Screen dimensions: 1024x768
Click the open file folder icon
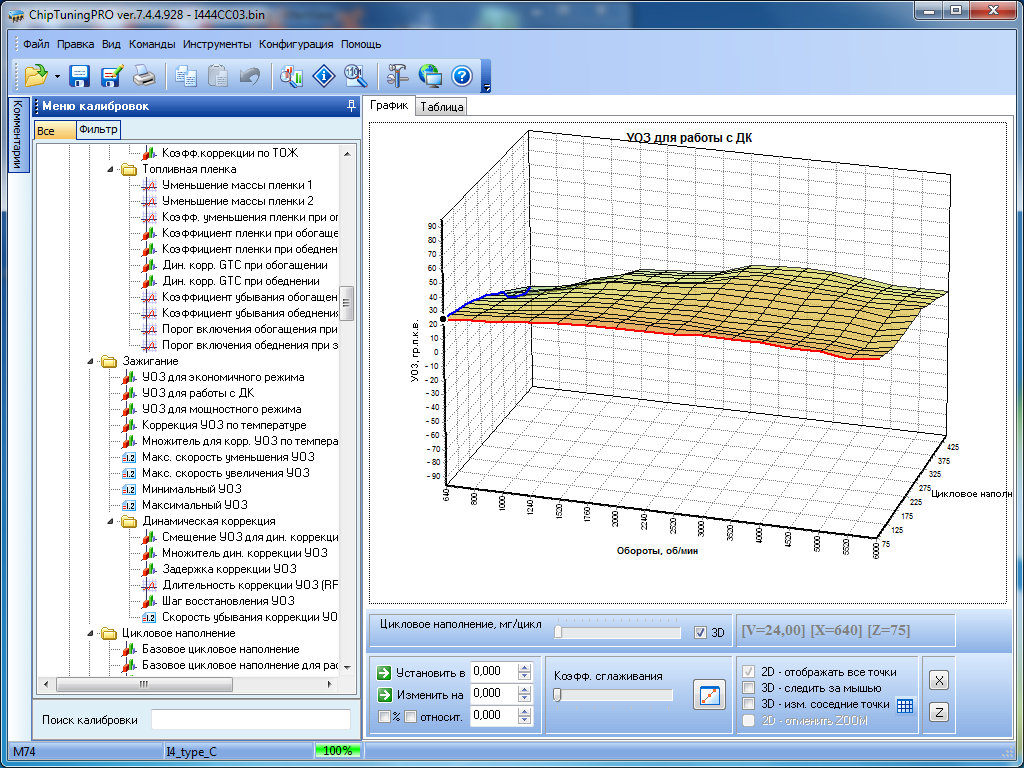pyautogui.click(x=36, y=75)
